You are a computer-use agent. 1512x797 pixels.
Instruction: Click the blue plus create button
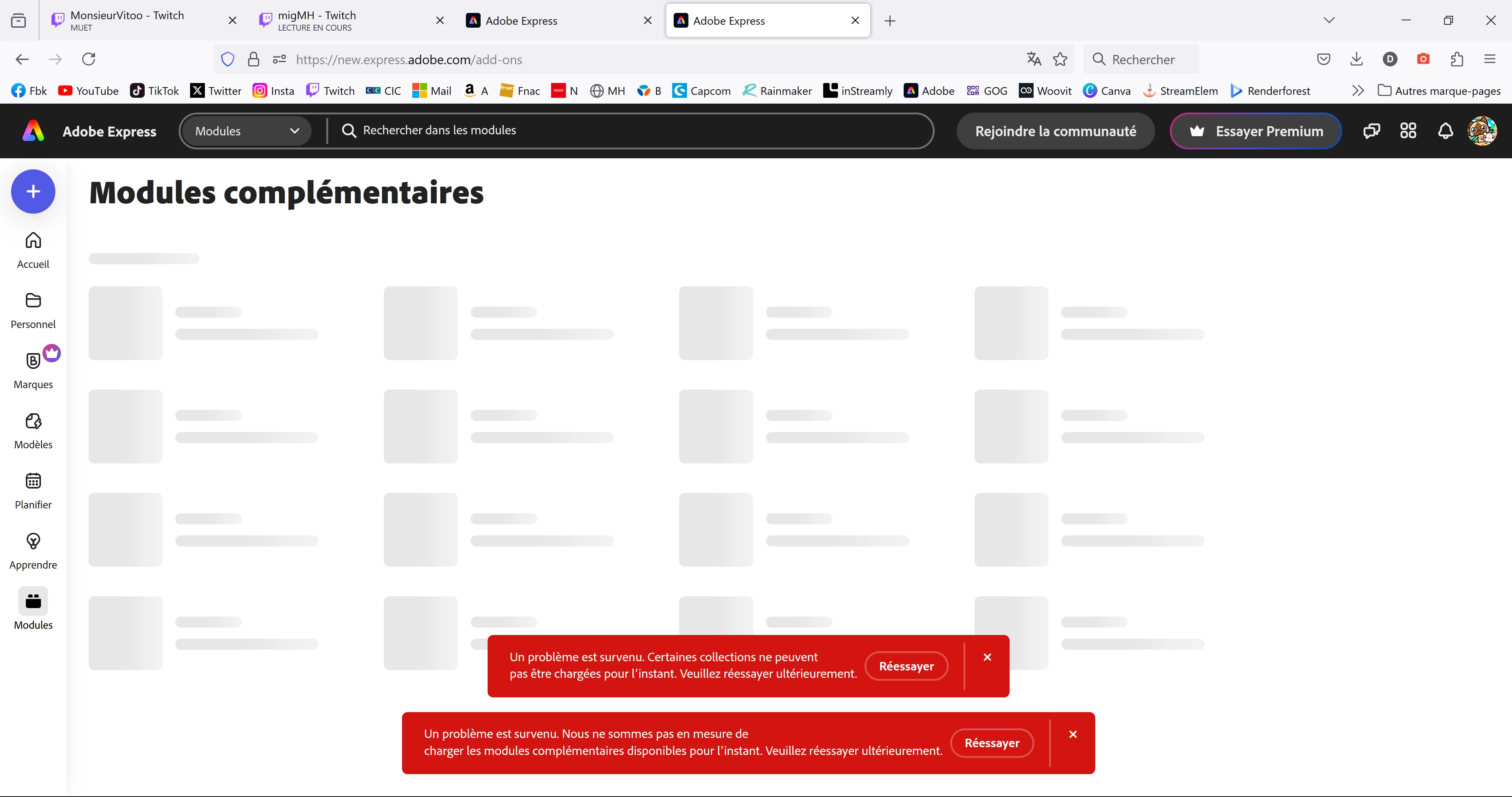(x=33, y=192)
